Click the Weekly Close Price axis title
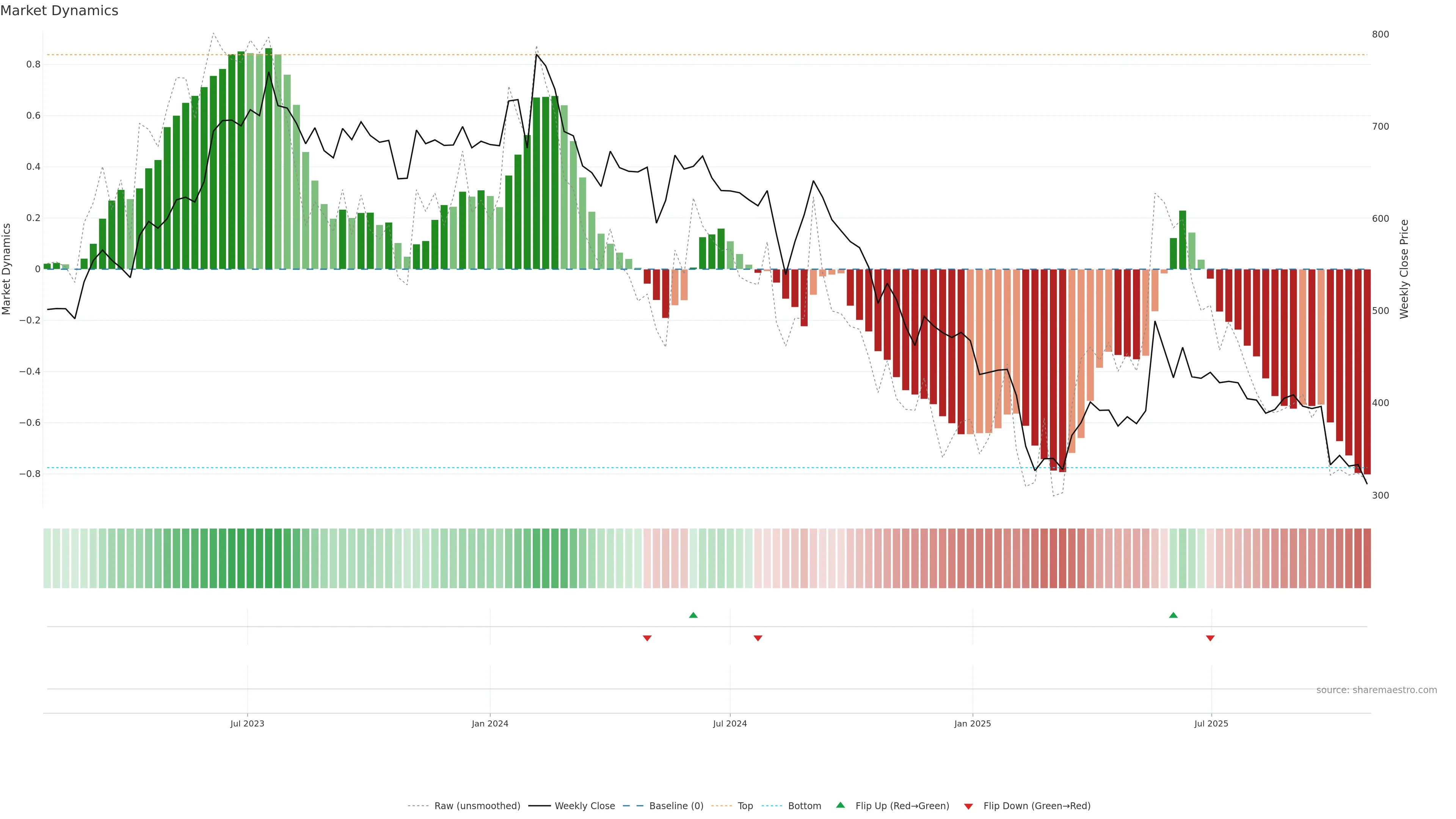1456x819 pixels. pos(1404,269)
